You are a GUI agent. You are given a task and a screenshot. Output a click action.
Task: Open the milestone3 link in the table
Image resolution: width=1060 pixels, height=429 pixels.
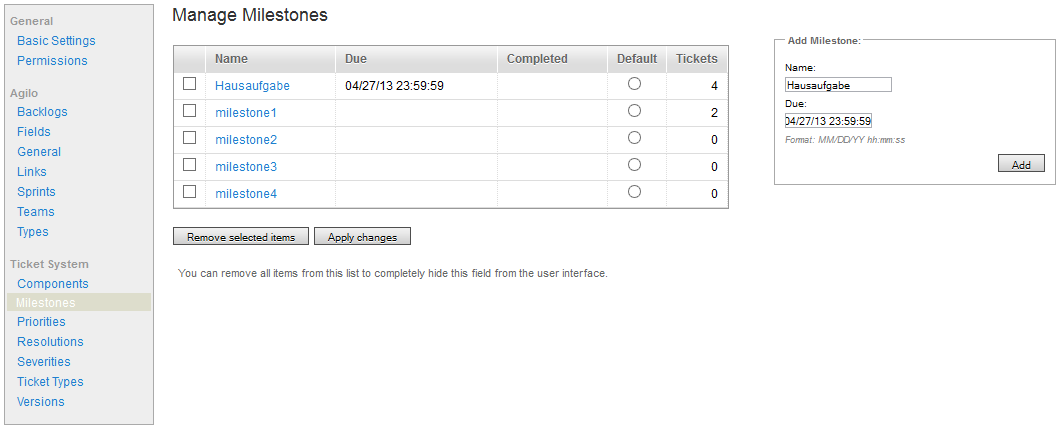coord(246,167)
